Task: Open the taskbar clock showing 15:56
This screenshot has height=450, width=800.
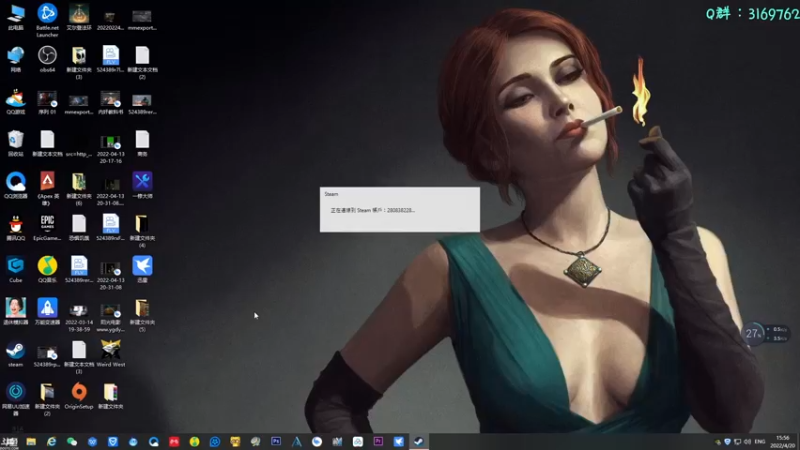Action: point(783,442)
